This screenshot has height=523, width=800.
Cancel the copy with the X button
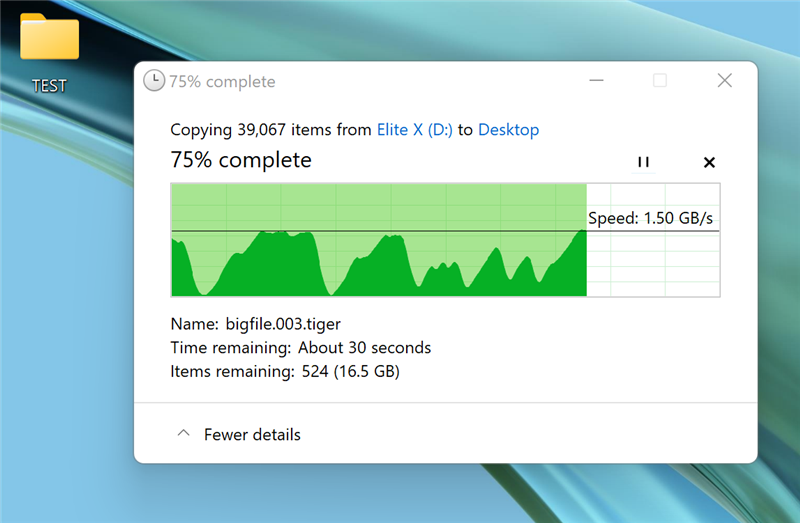(709, 162)
